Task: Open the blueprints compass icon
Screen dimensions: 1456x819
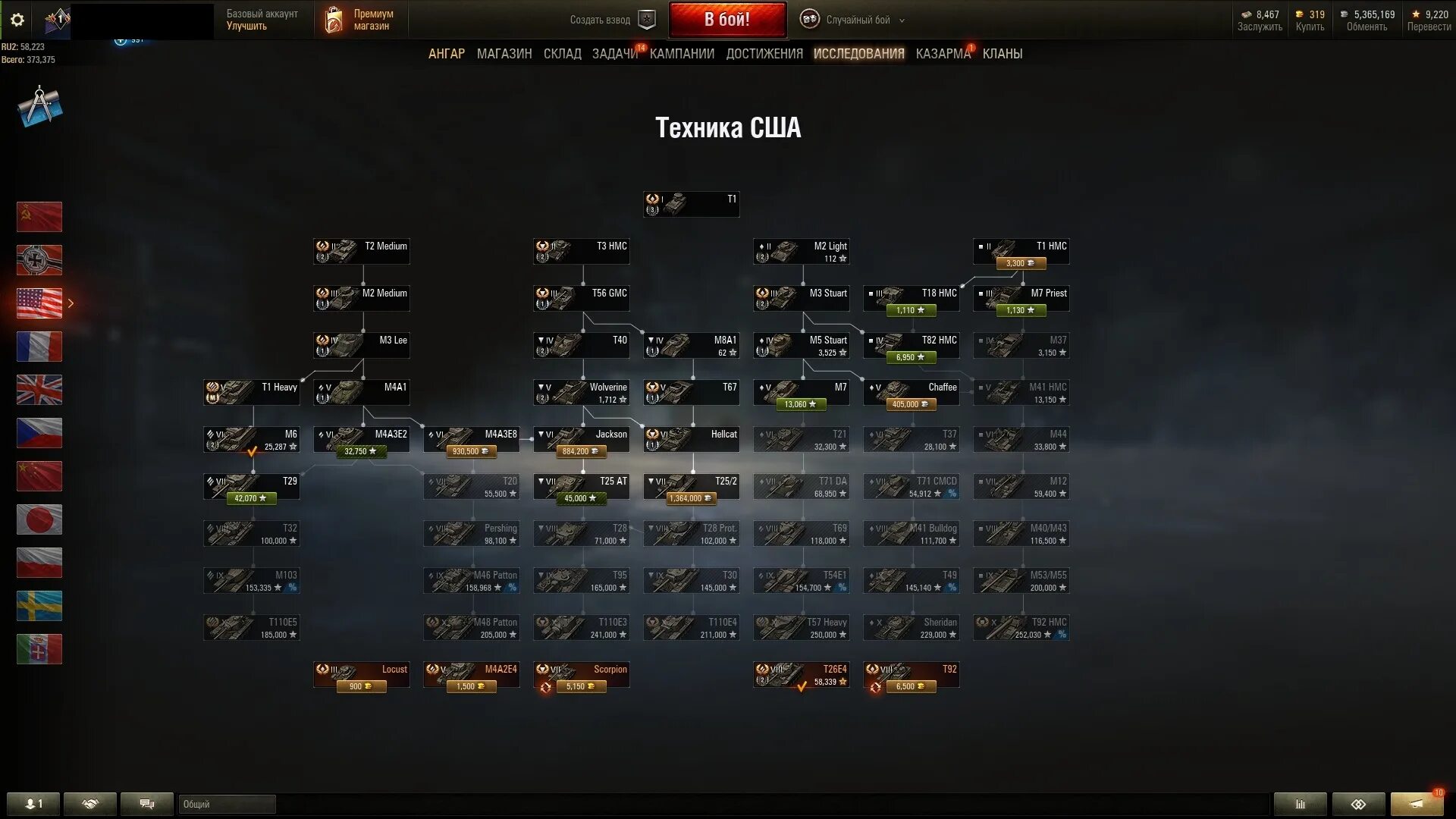Action: (x=39, y=106)
